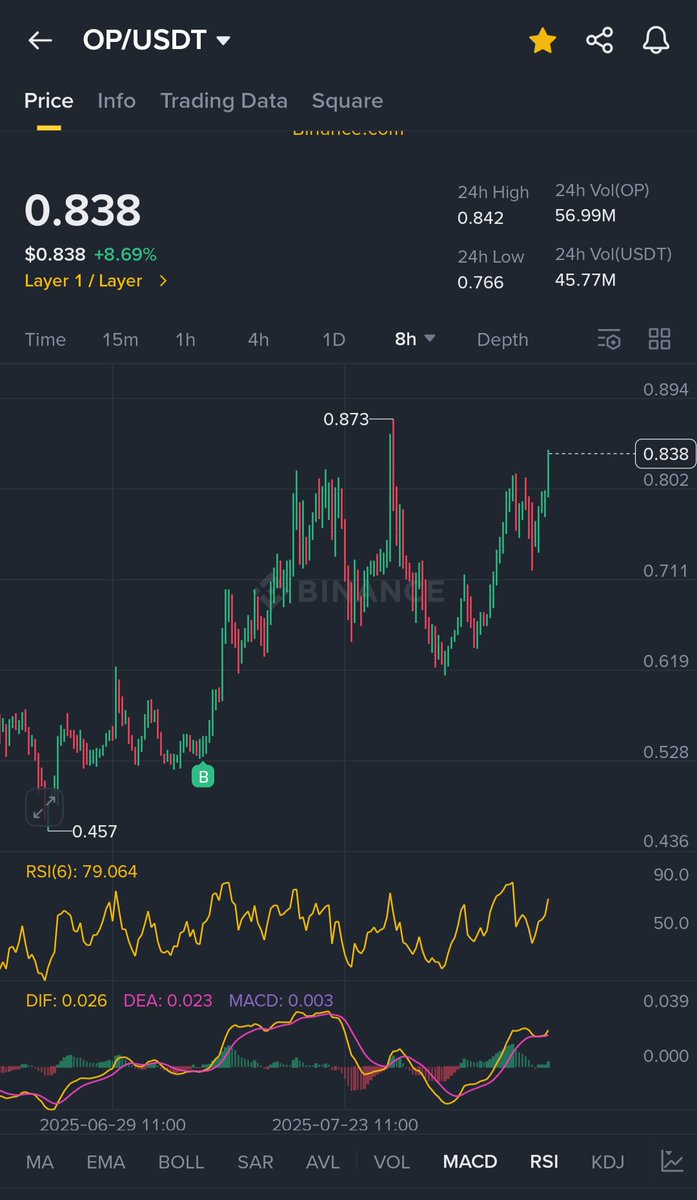This screenshot has width=697, height=1200.
Task: Open chart settings icon next to Depth
Action: point(609,339)
